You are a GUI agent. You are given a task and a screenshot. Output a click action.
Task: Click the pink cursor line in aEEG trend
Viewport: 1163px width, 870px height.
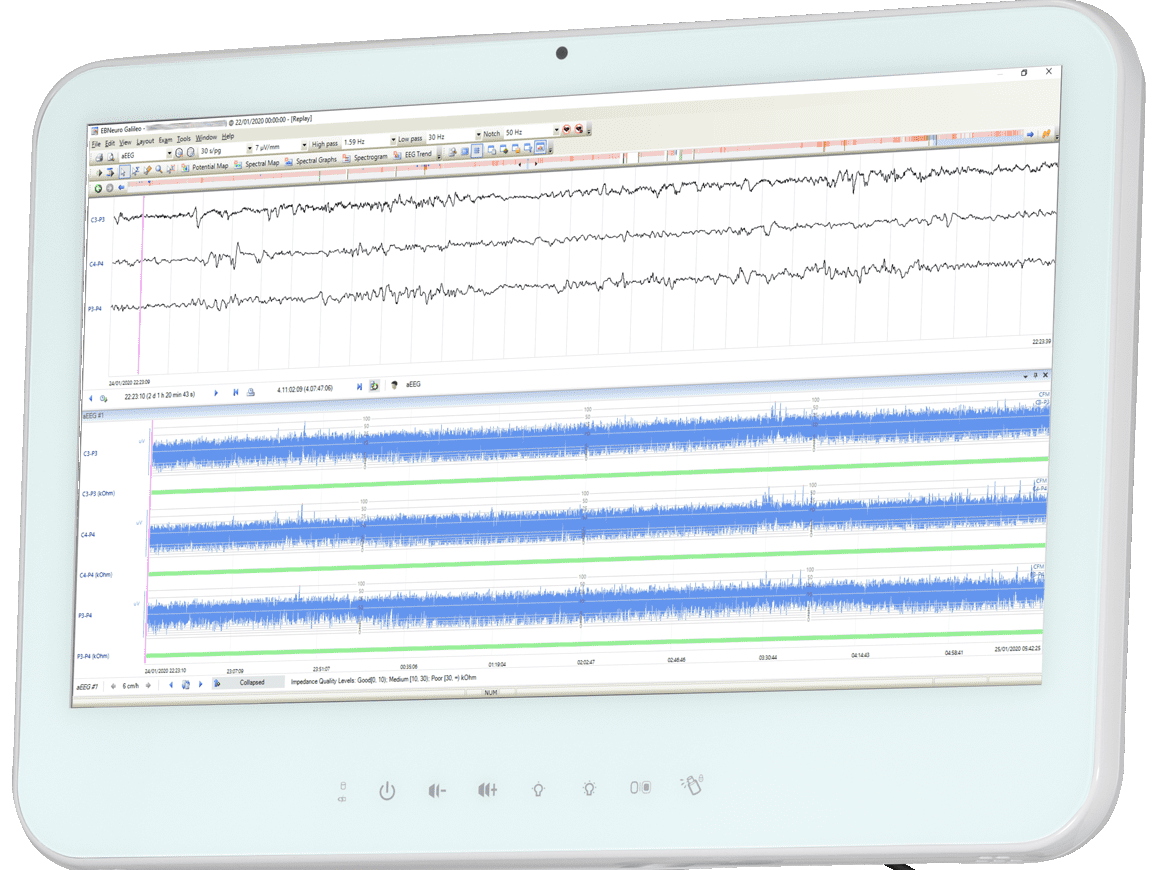coord(148,540)
